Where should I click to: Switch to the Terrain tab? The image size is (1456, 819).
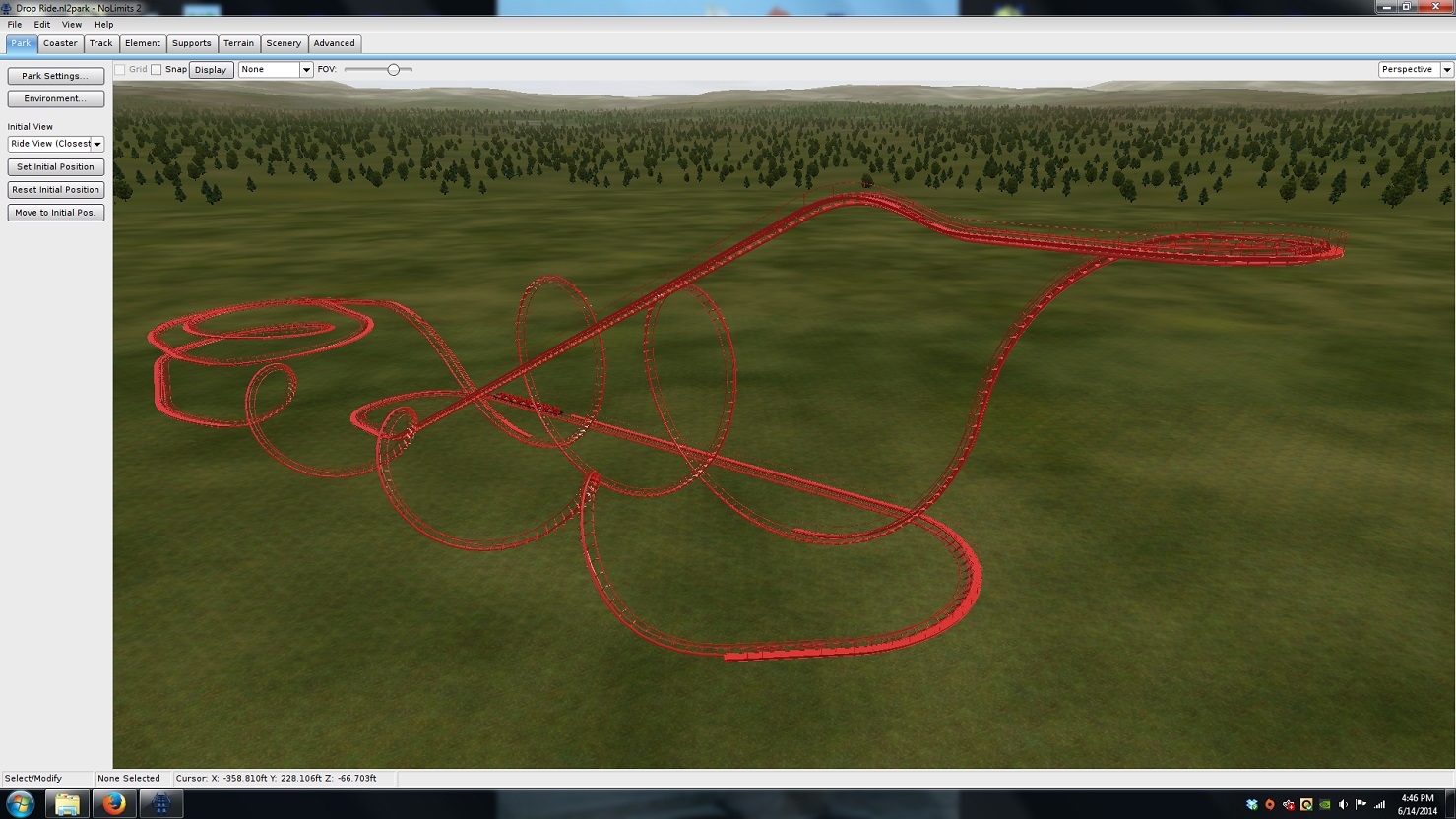tap(238, 43)
